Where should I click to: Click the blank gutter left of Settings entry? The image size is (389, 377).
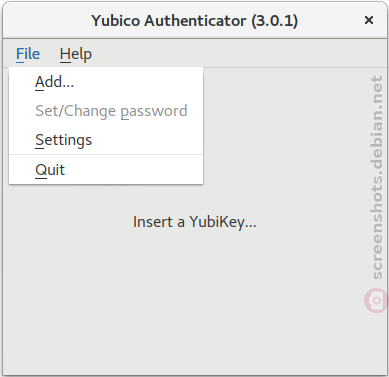[x=22, y=140]
